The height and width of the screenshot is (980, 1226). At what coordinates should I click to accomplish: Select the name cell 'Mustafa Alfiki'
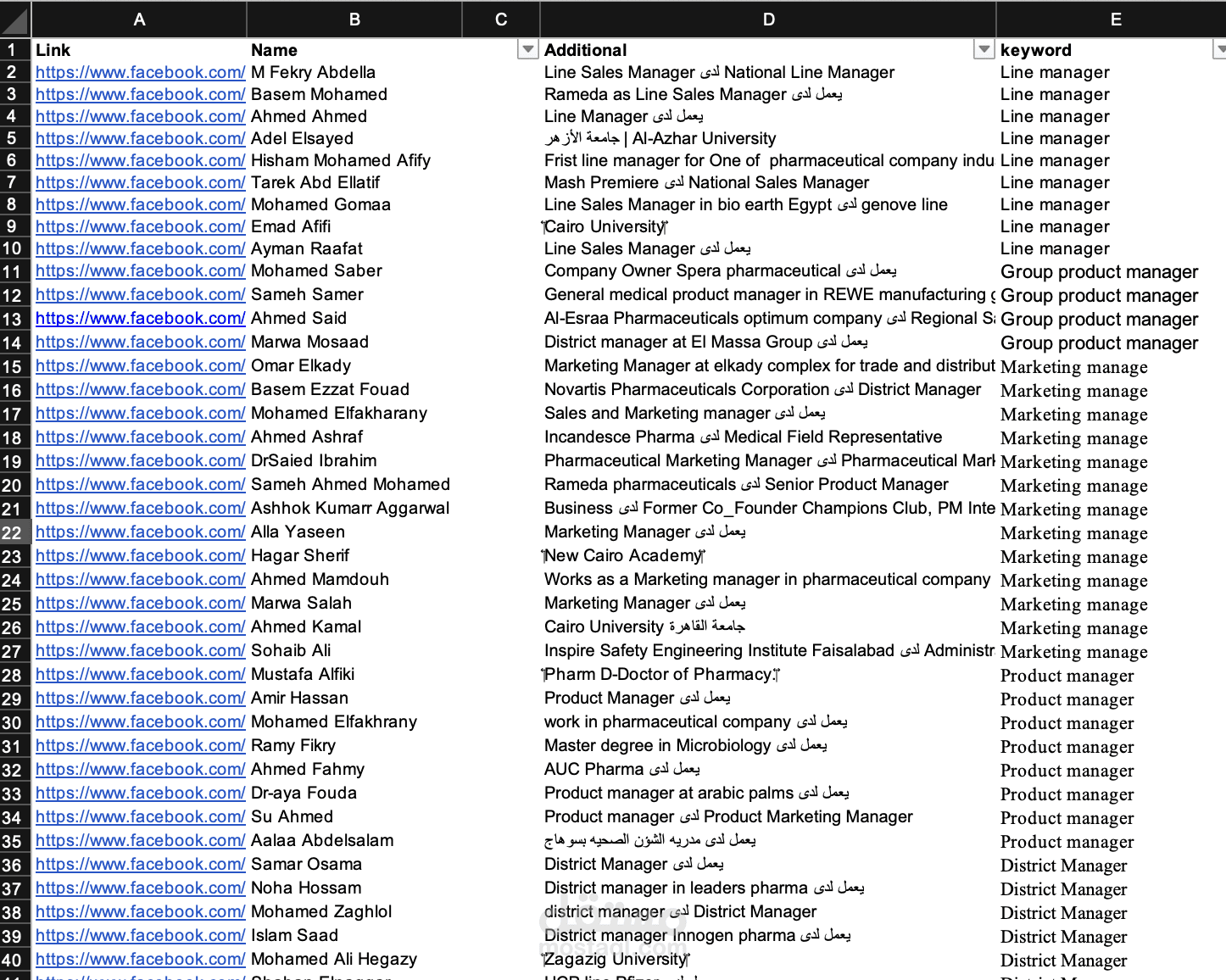pos(354,675)
